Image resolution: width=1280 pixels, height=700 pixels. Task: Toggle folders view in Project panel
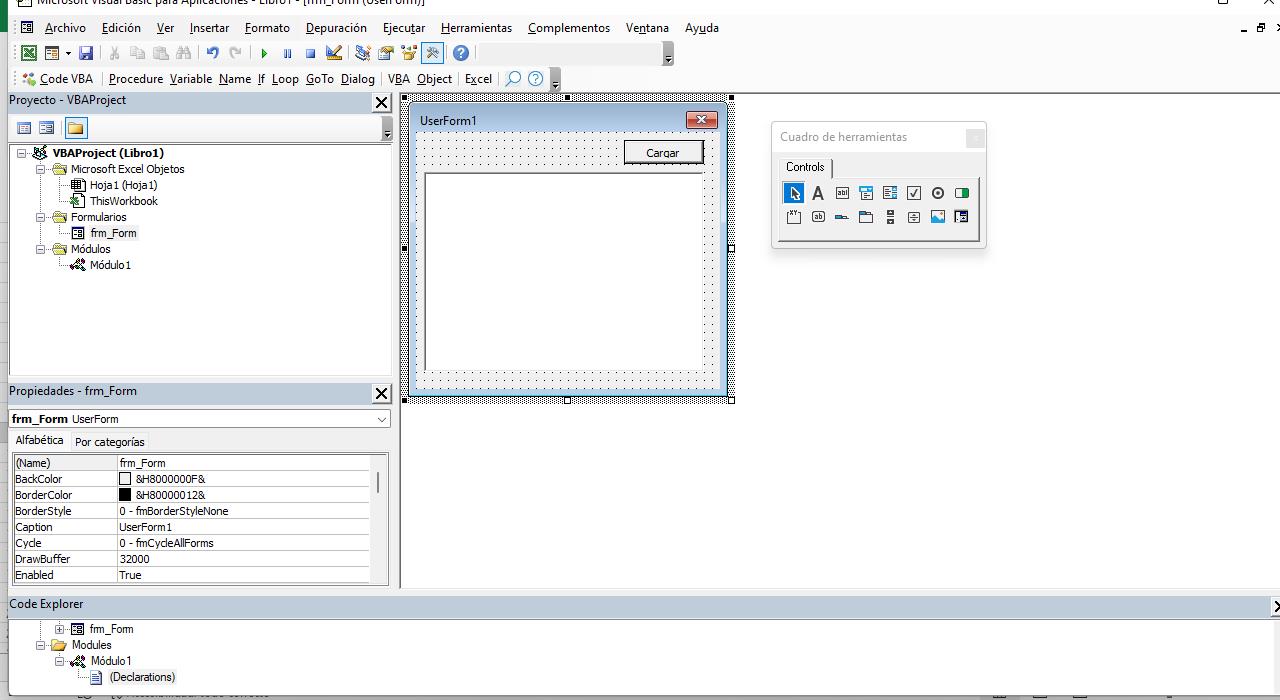coord(75,128)
